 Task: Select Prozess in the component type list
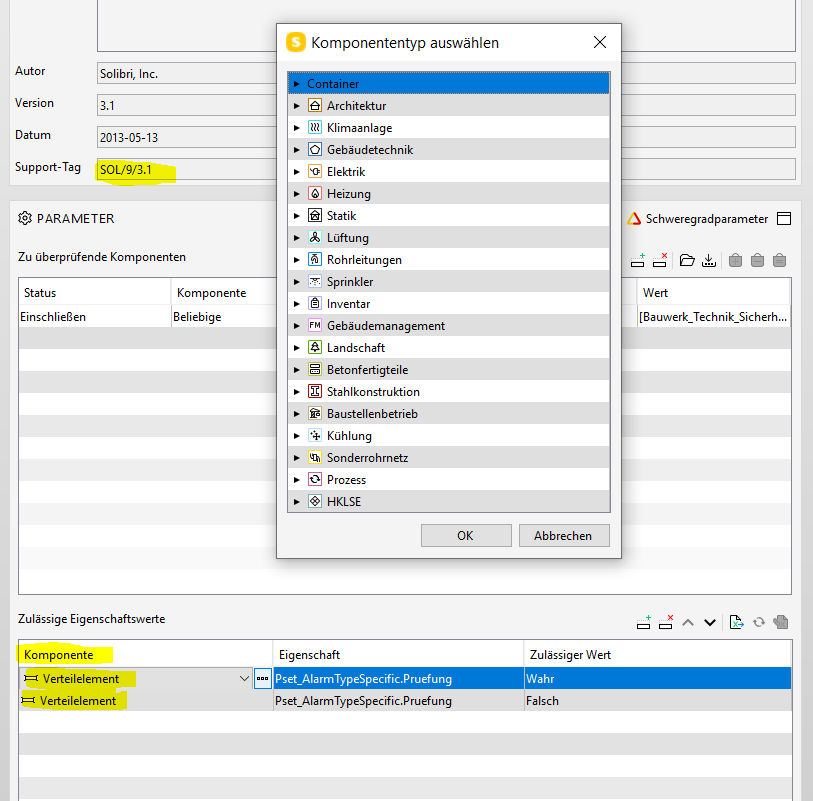tap(448, 480)
